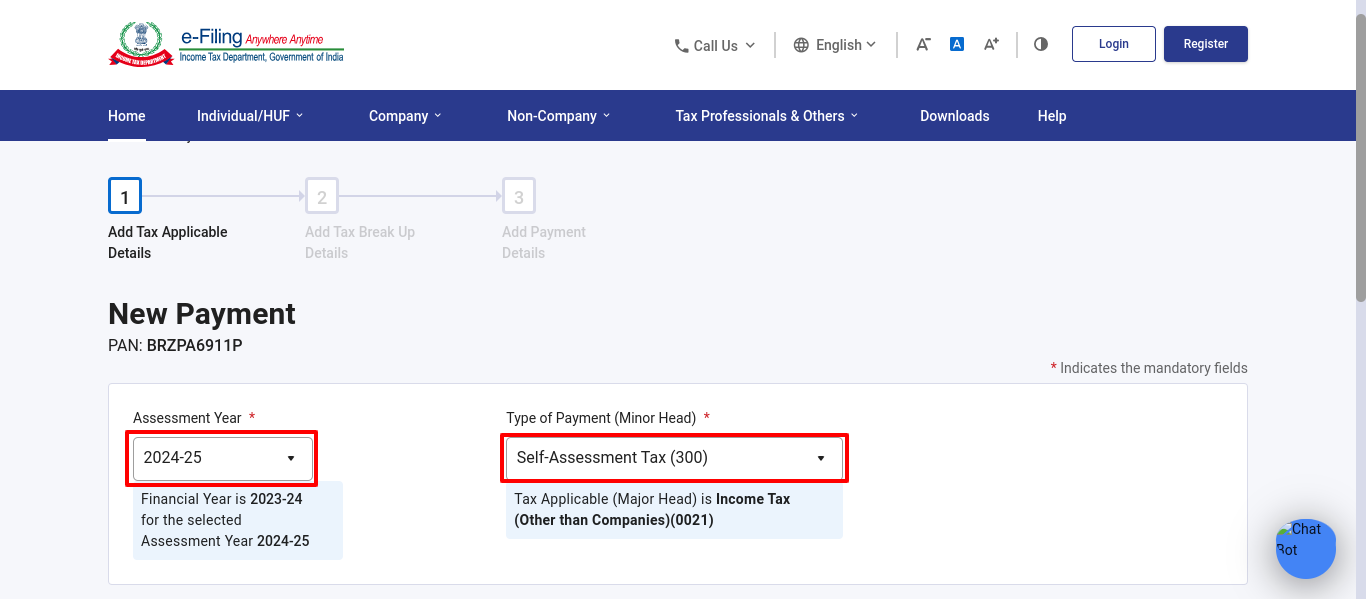
Task: Click the e-Filing Income Tax Department logo
Action: (226, 44)
